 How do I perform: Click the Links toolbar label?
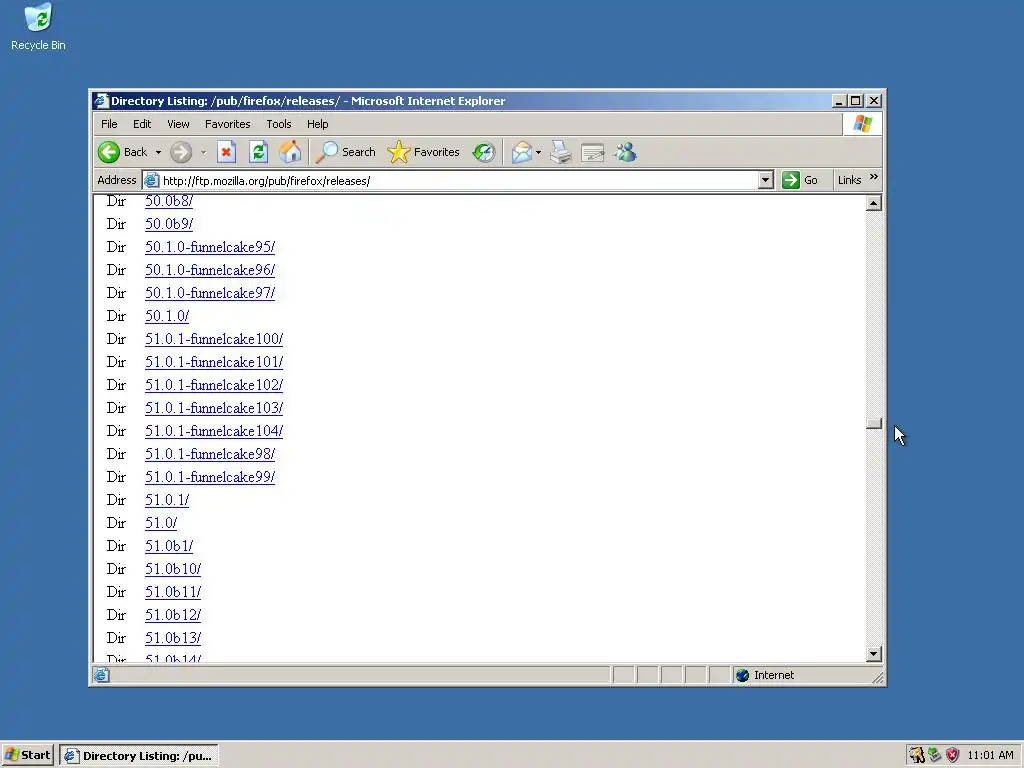[x=849, y=180]
